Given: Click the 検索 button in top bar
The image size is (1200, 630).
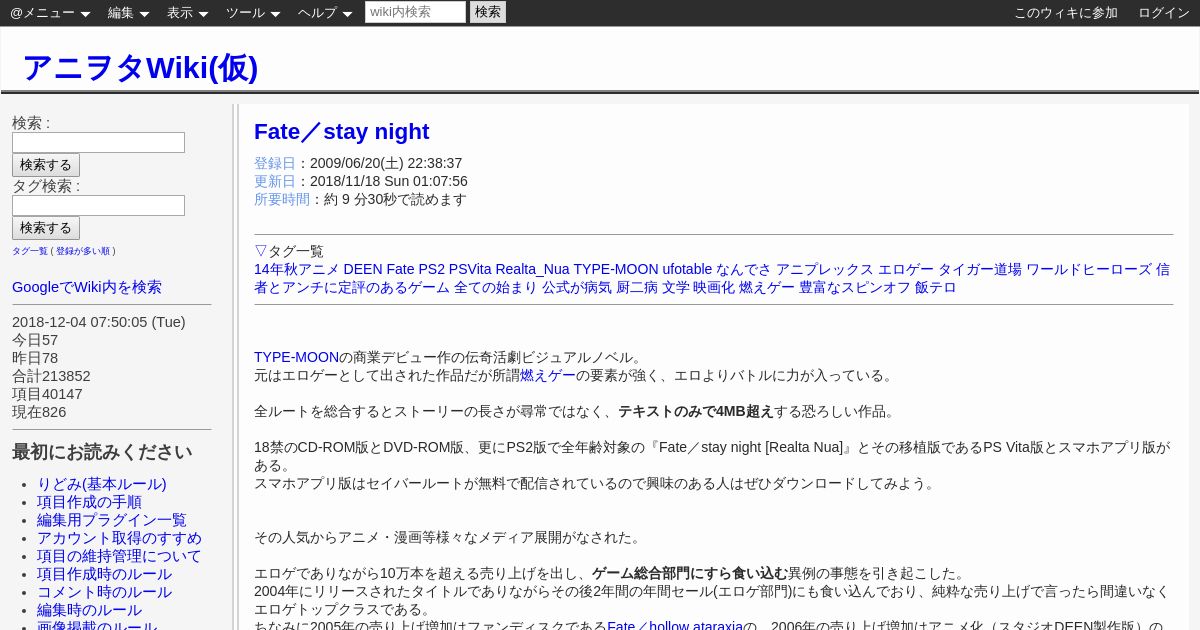Looking at the screenshot, I should [x=488, y=12].
